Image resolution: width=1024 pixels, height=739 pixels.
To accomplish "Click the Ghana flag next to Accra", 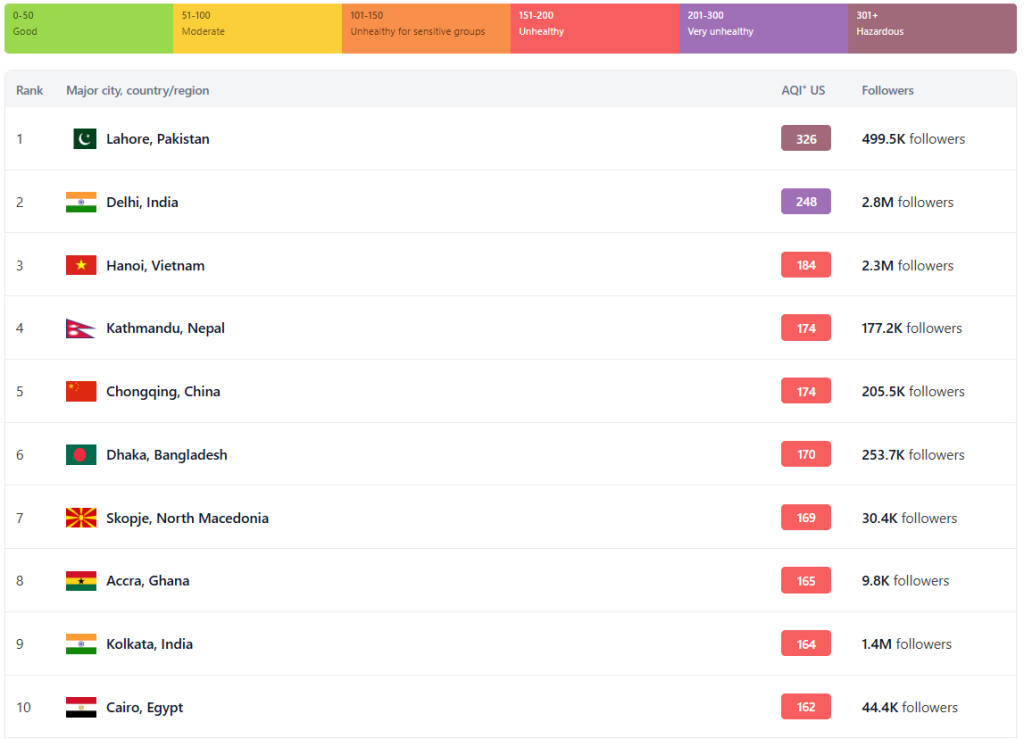I will click(81, 581).
